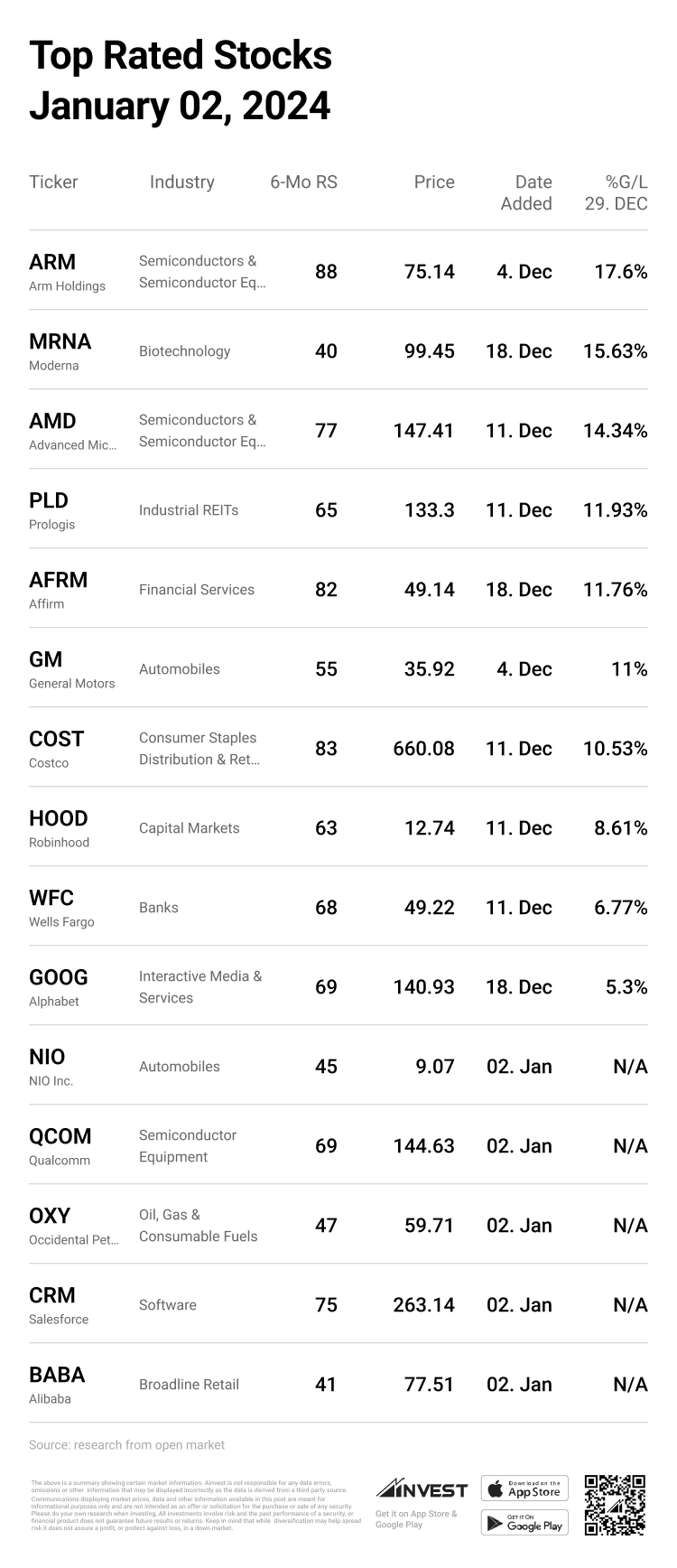
Task: Click the Price column header
Action: (x=433, y=182)
